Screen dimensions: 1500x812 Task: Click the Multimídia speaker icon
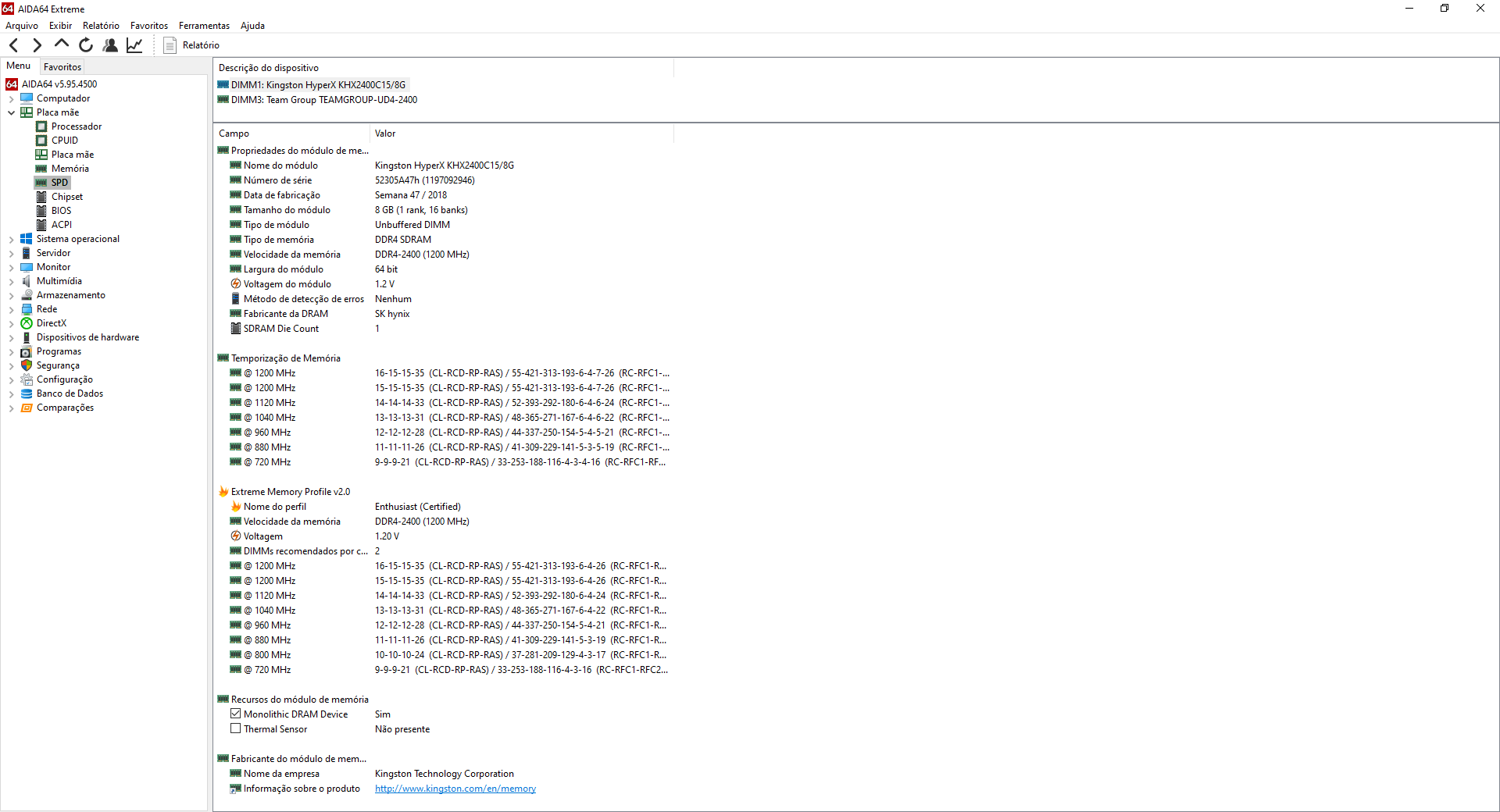[27, 281]
